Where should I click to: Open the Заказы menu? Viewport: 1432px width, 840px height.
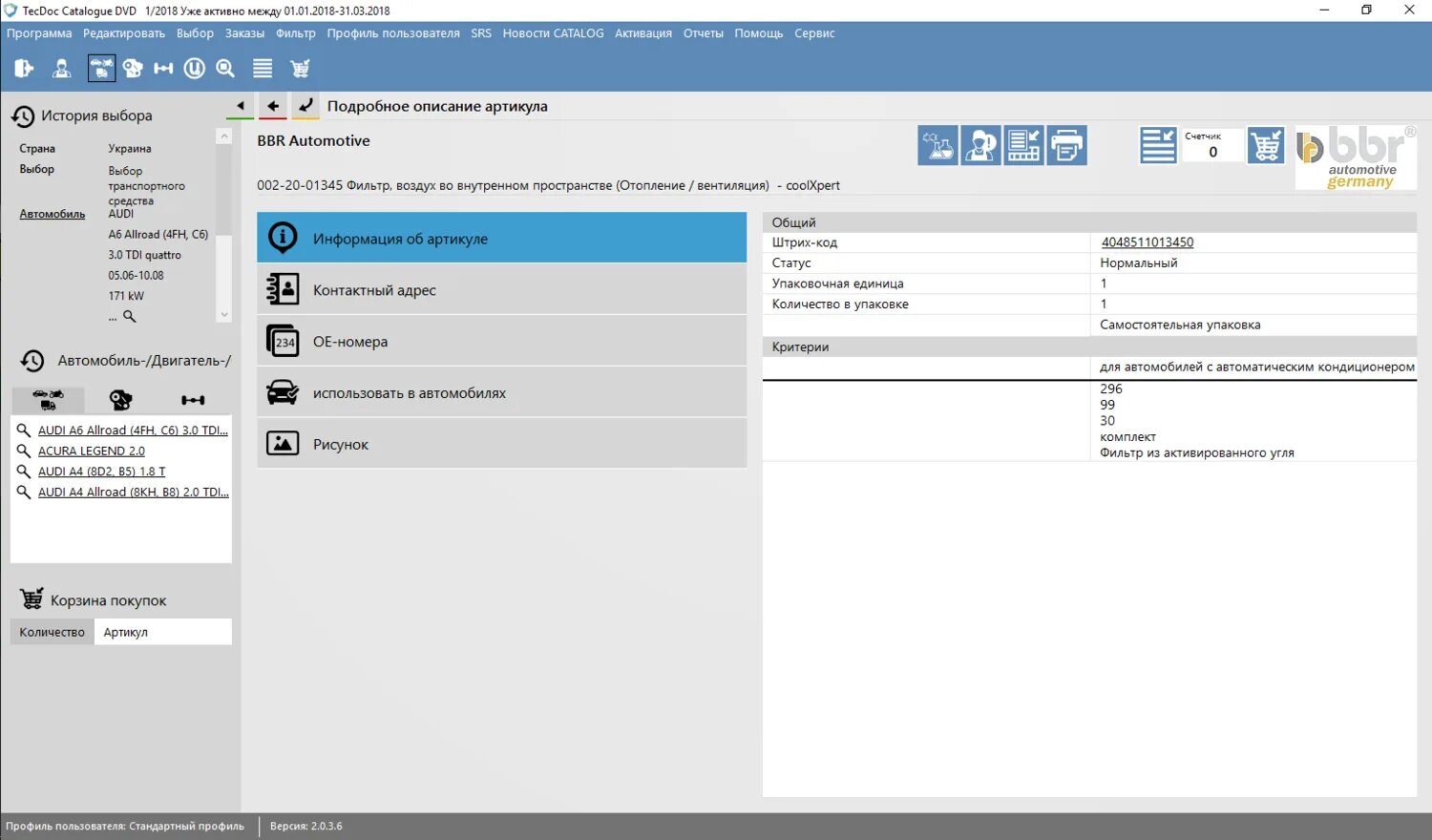coord(244,33)
